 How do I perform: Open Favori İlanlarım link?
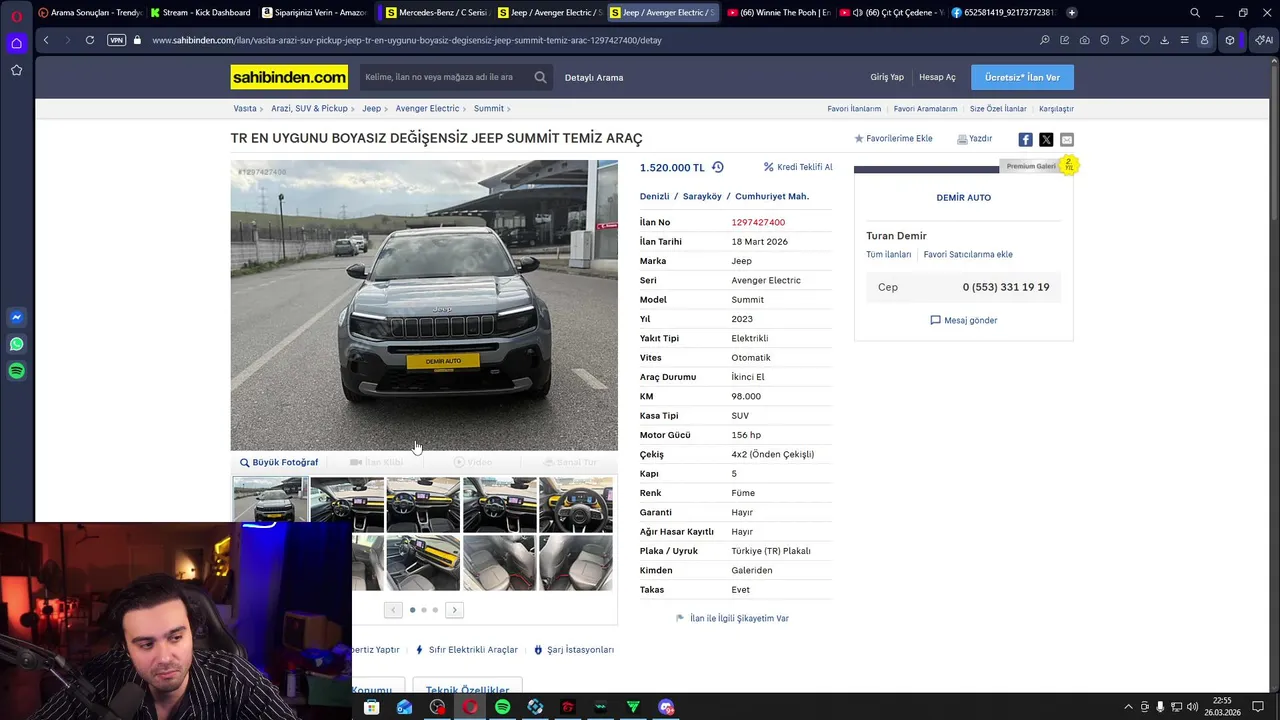coord(854,108)
